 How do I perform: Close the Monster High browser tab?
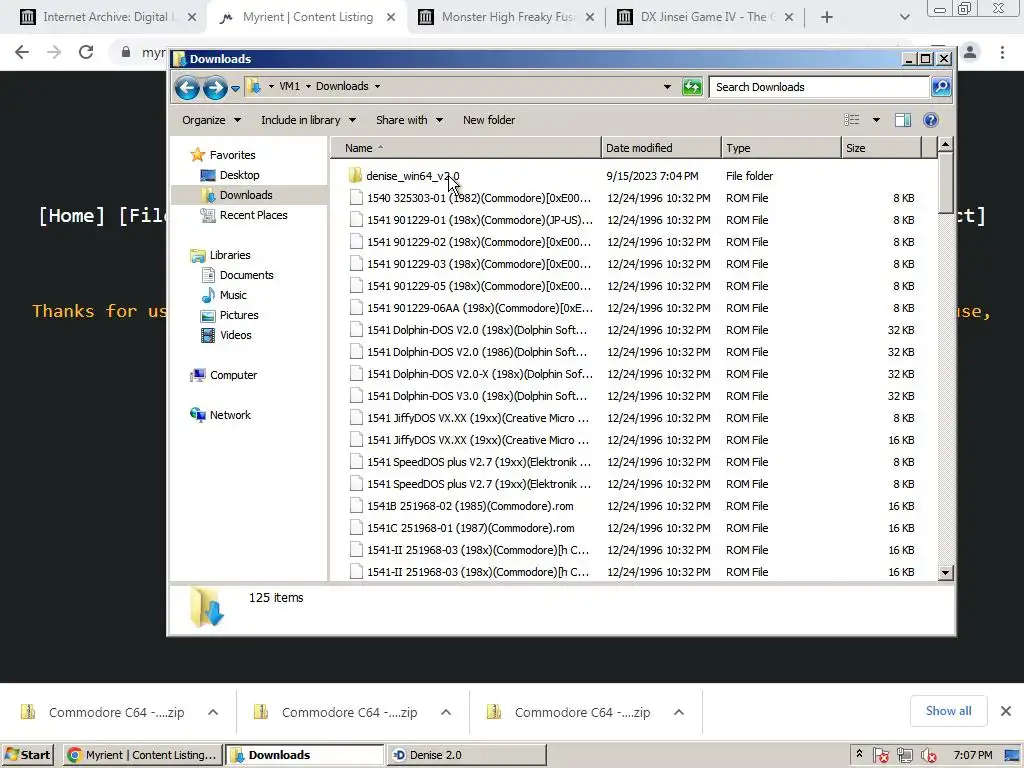pyautogui.click(x=590, y=18)
